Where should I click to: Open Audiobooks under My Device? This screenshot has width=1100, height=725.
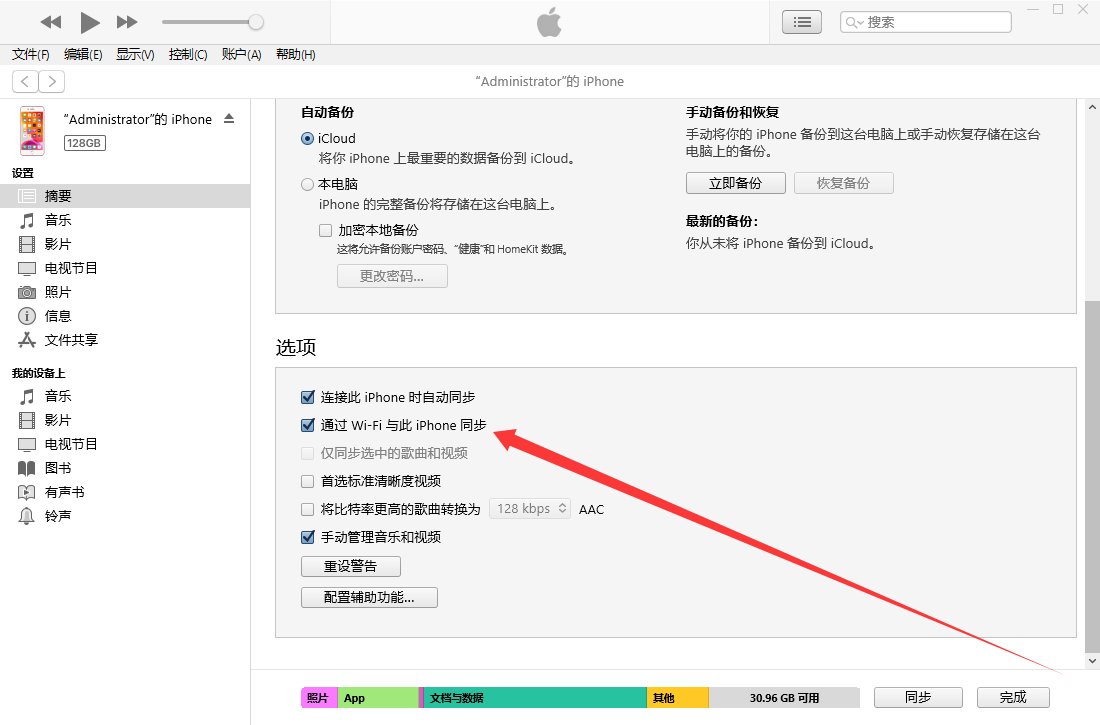click(64, 492)
